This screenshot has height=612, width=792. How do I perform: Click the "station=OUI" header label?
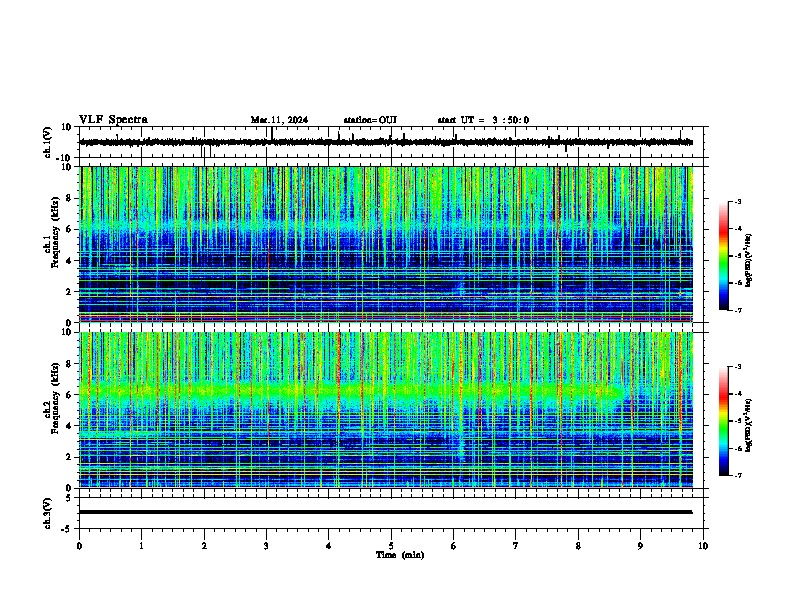(x=370, y=120)
